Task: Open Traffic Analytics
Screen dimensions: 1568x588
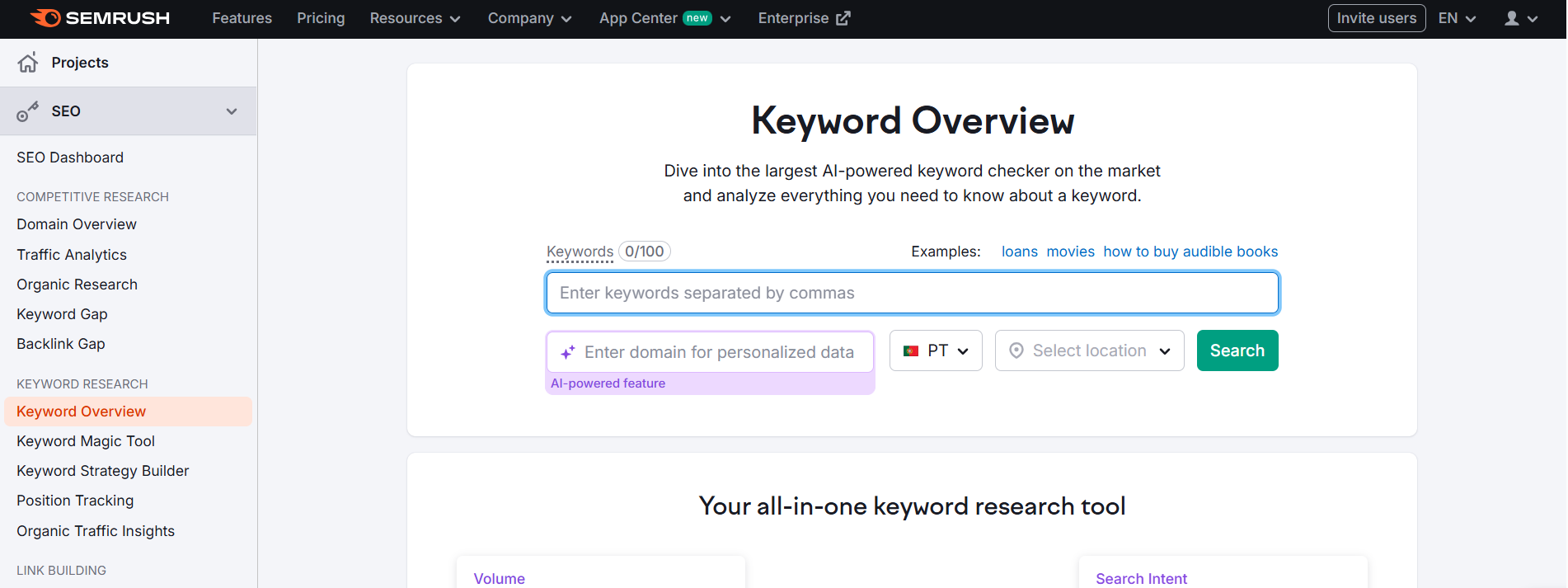Action: pos(72,255)
